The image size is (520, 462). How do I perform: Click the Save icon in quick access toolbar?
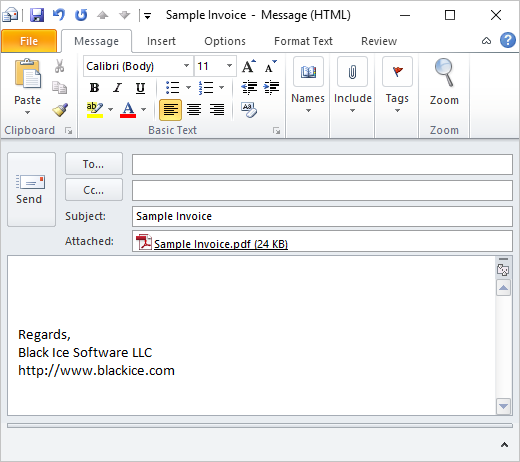click(x=37, y=15)
